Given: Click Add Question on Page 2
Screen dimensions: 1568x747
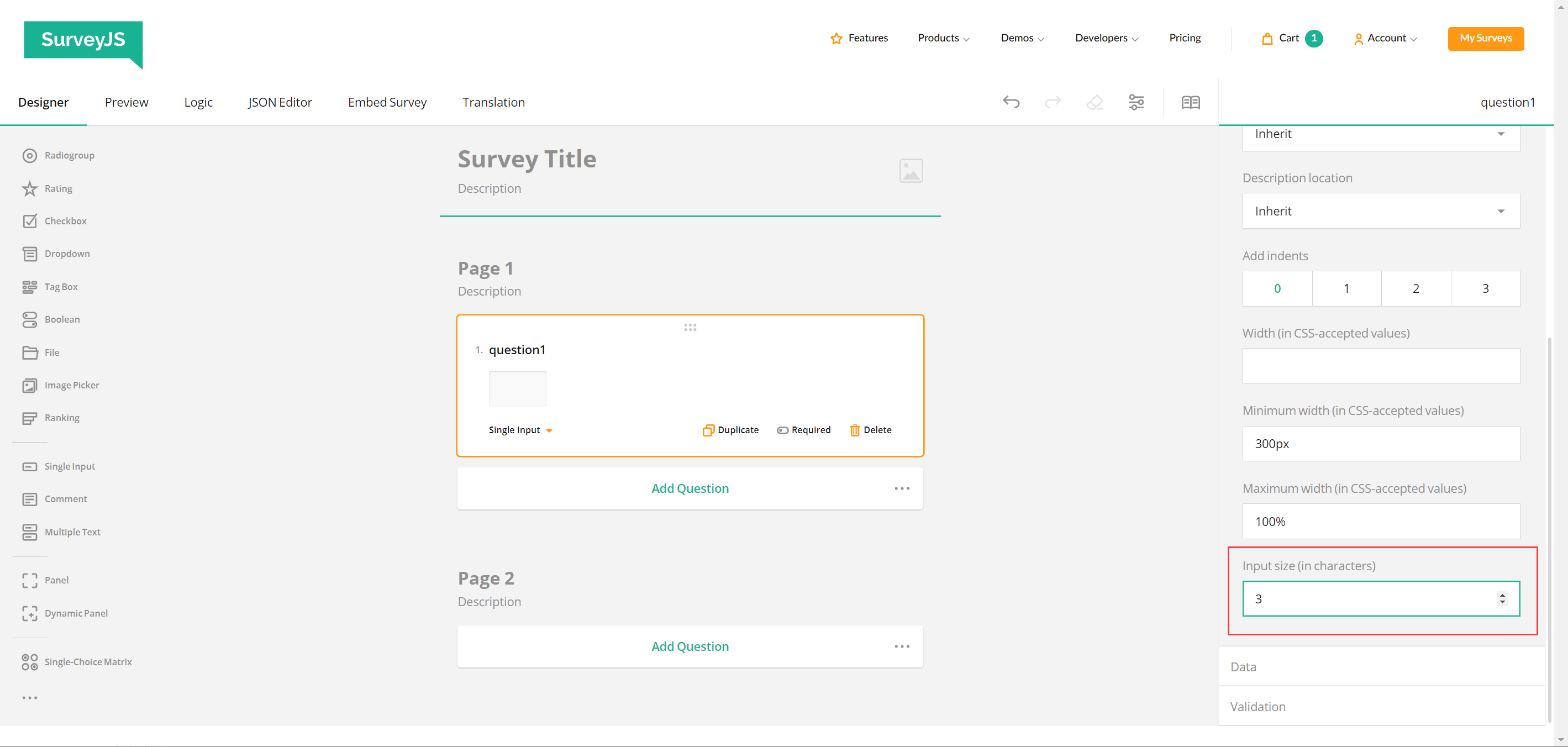Looking at the screenshot, I should click(x=690, y=646).
